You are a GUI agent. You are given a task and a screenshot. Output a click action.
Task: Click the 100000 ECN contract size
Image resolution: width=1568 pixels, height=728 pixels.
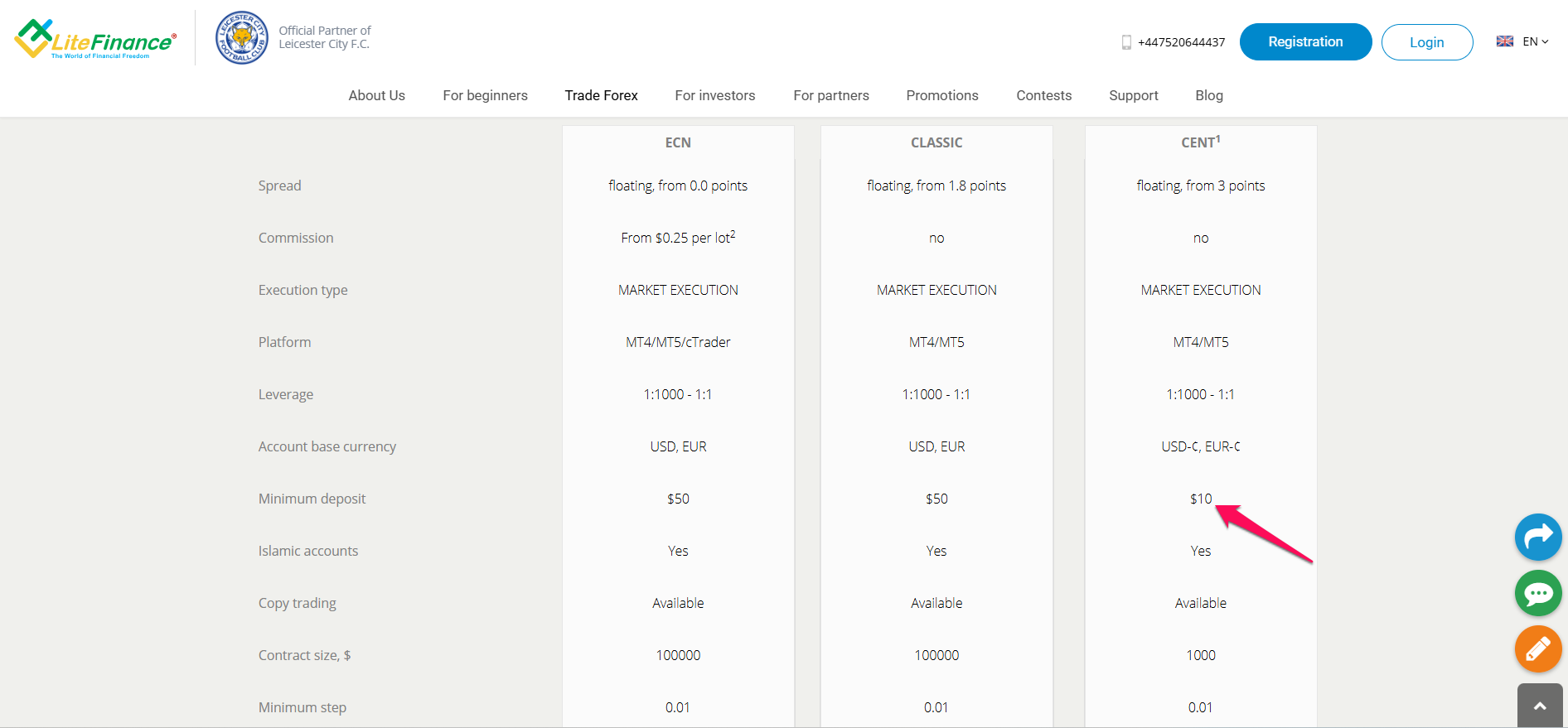678,655
